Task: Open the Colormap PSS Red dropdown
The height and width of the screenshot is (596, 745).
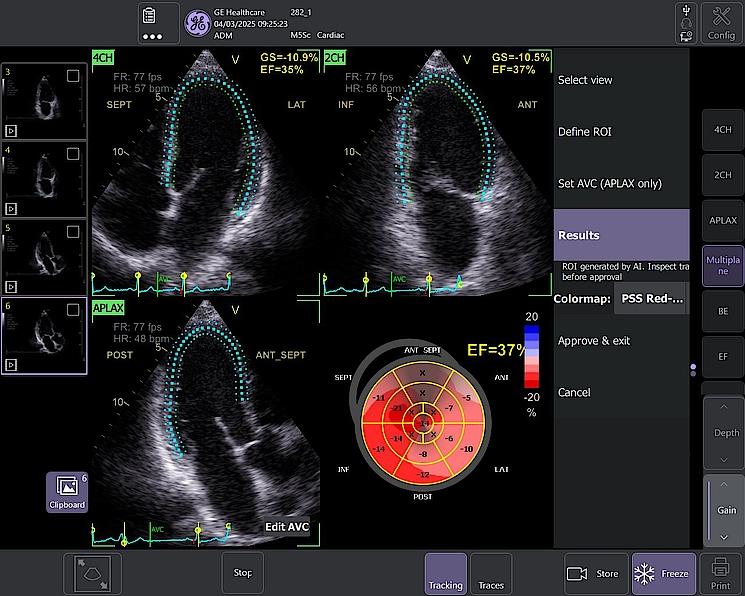Action: tap(651, 298)
